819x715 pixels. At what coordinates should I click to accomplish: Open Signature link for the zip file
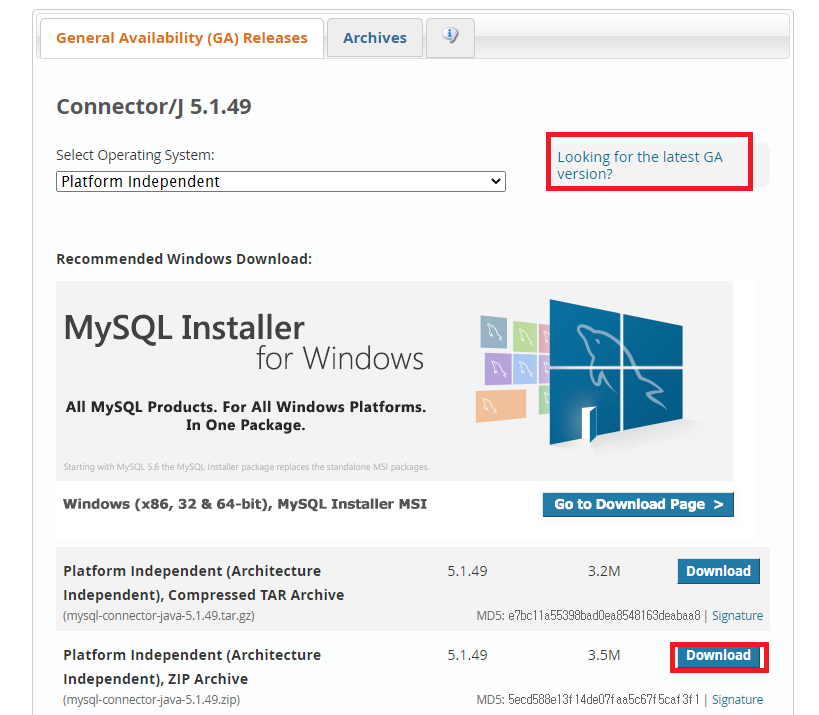[737, 699]
